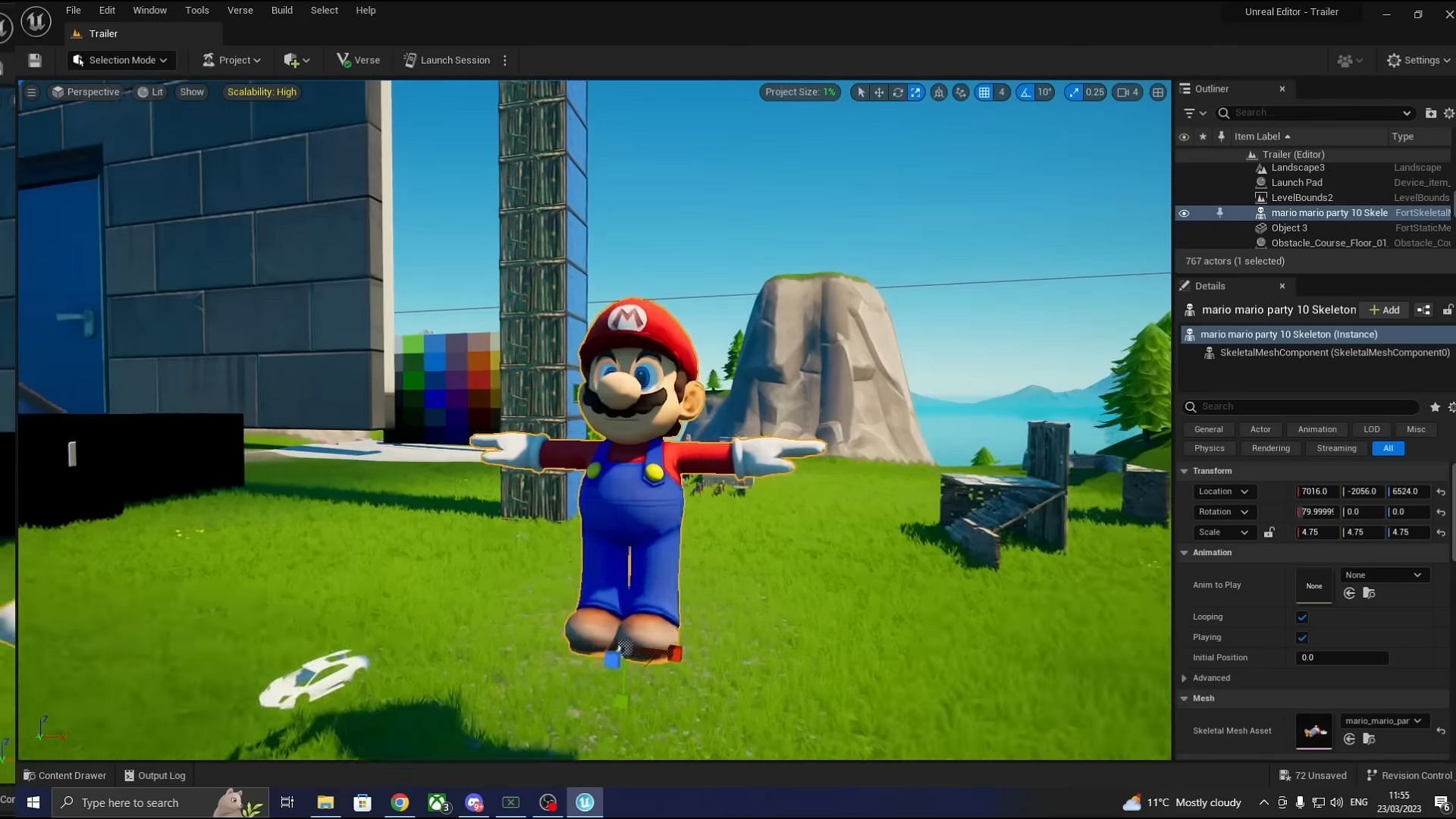Open the Settings dropdown
Viewport: 1456px width, 819px height.
tap(1418, 61)
